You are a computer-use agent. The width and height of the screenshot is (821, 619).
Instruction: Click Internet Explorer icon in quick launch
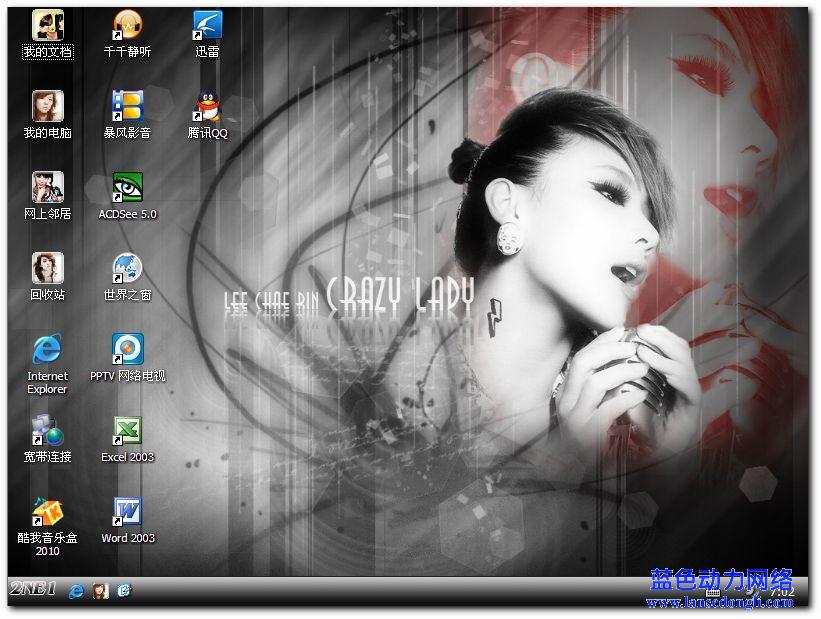(x=76, y=591)
